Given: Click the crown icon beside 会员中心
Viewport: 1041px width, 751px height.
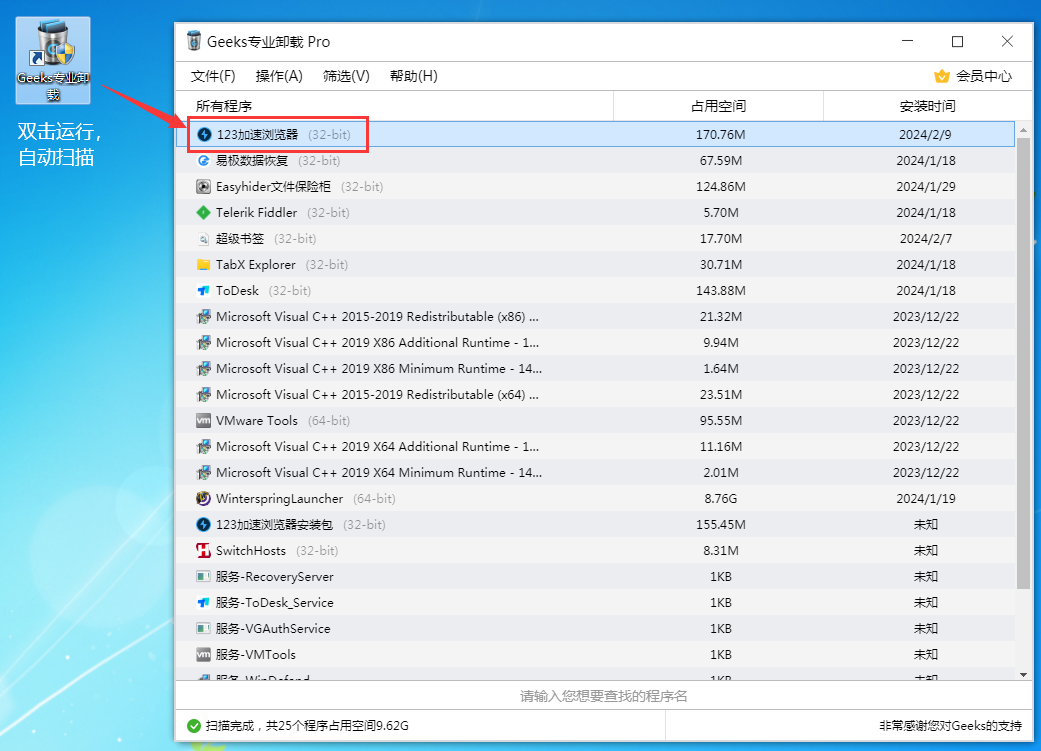Looking at the screenshot, I should (x=941, y=76).
